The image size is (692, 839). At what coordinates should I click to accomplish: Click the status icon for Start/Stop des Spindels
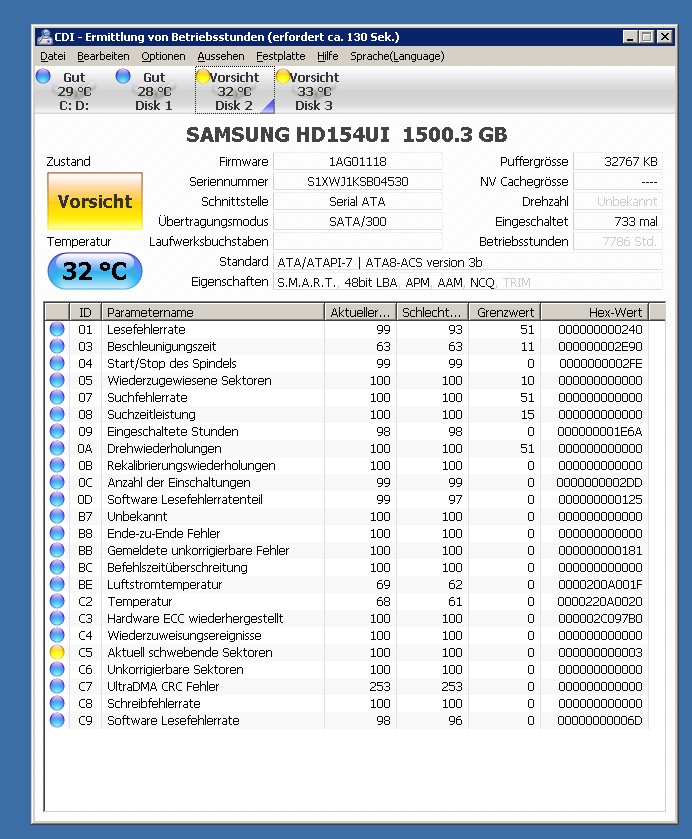click(57, 363)
